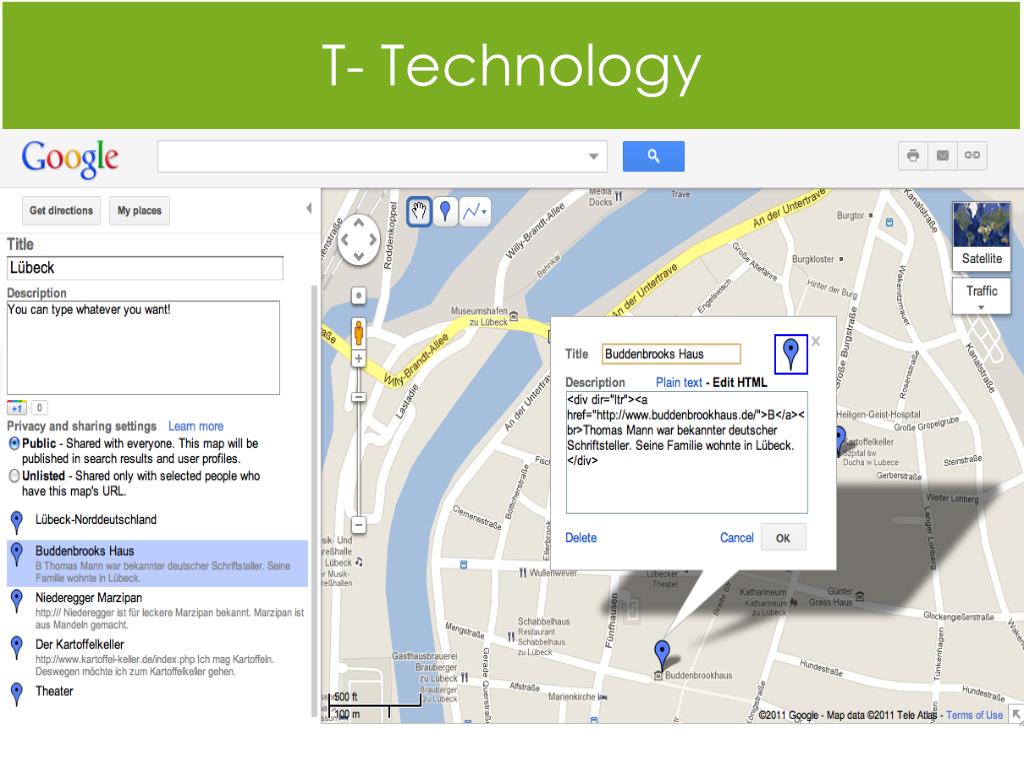Click the Der Kartoffelkeller list pin icon
This screenshot has height=768, width=1024.
(x=17, y=647)
